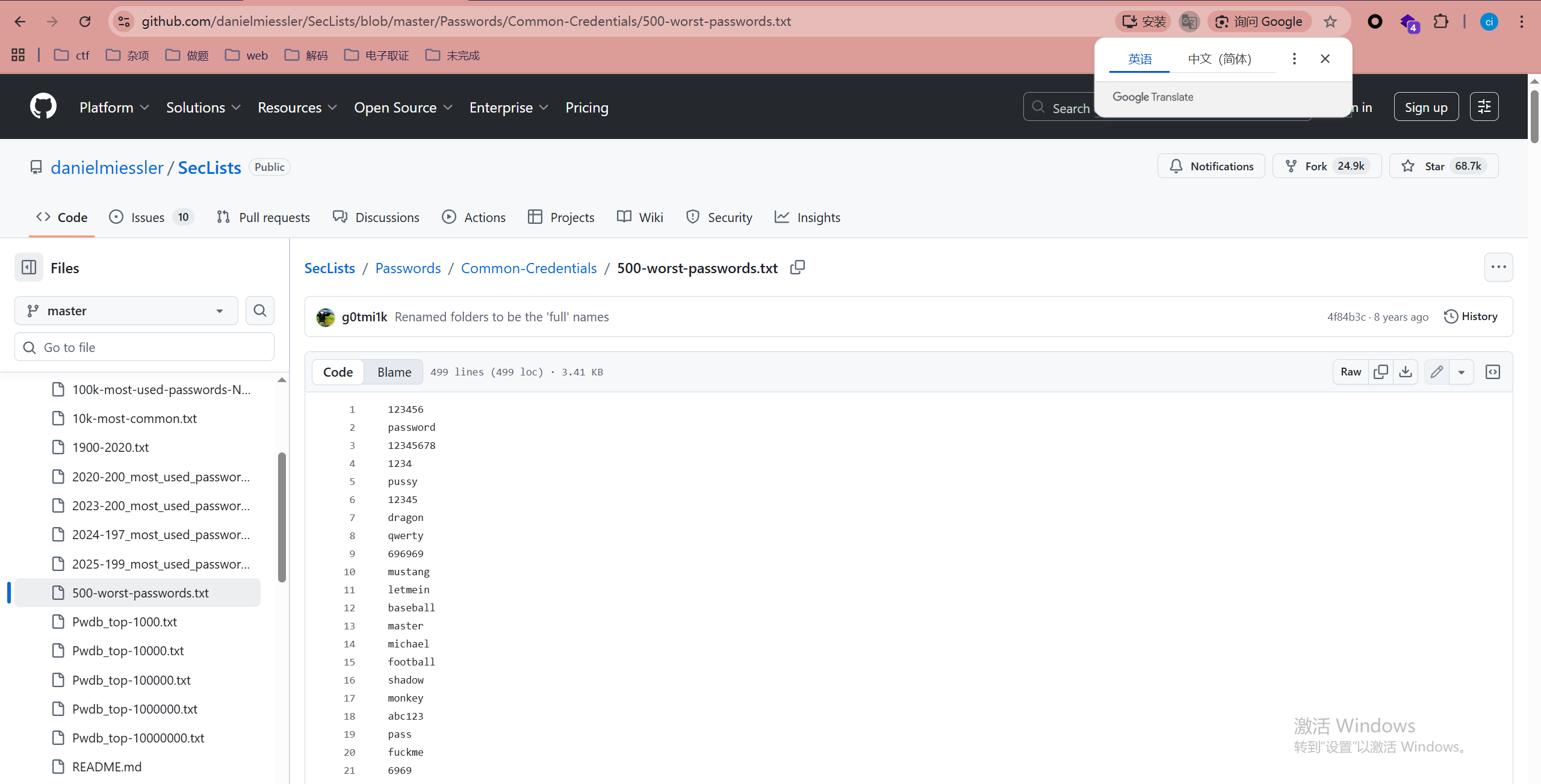Open the master branch dropdown
This screenshot has width=1541, height=784.
tap(126, 310)
